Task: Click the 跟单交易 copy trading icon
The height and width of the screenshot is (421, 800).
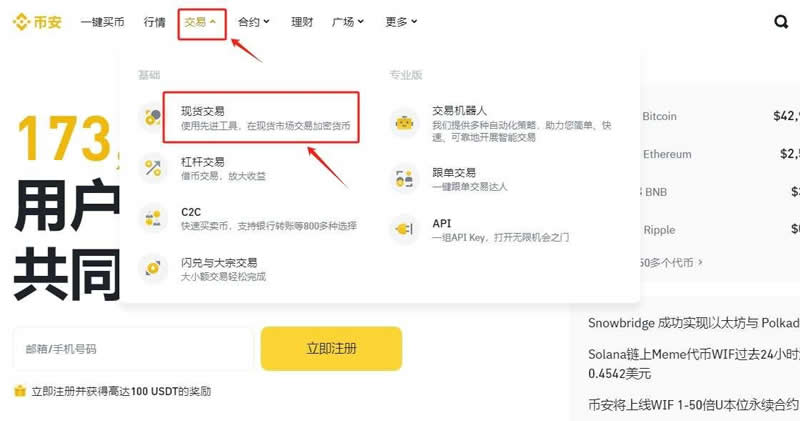Action: (404, 179)
